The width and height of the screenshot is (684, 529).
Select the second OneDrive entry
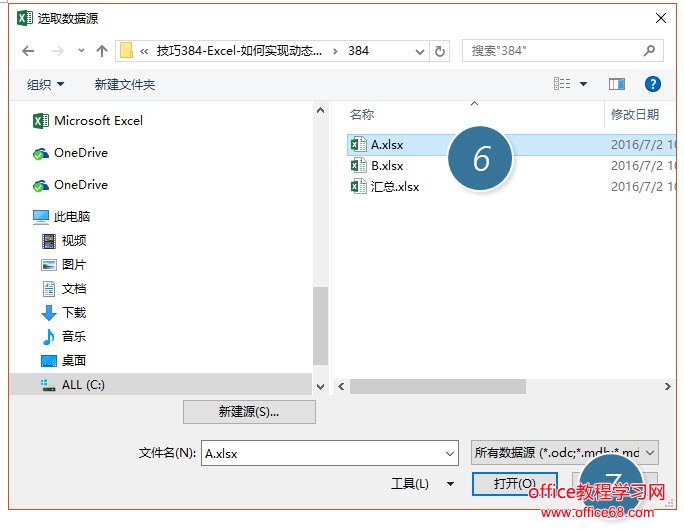click(x=70, y=185)
